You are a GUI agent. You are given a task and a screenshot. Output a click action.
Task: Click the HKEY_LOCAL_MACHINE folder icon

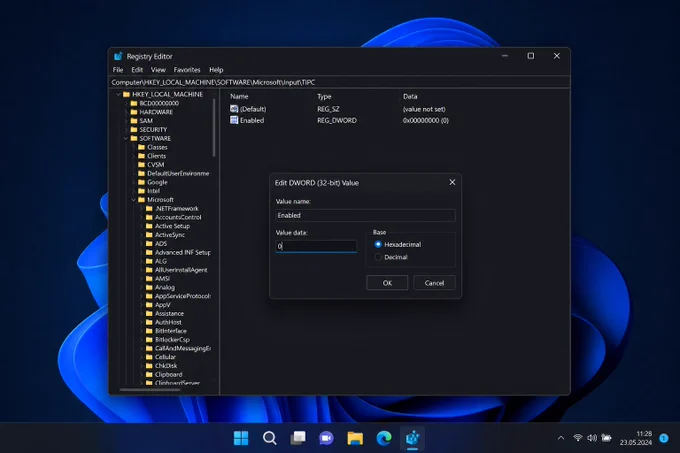tap(126, 94)
